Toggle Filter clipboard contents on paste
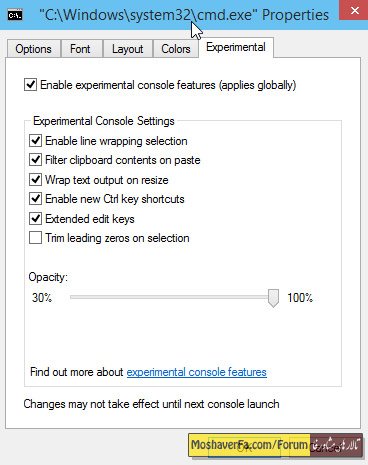This screenshot has width=368, height=465. pyautogui.click(x=35, y=160)
